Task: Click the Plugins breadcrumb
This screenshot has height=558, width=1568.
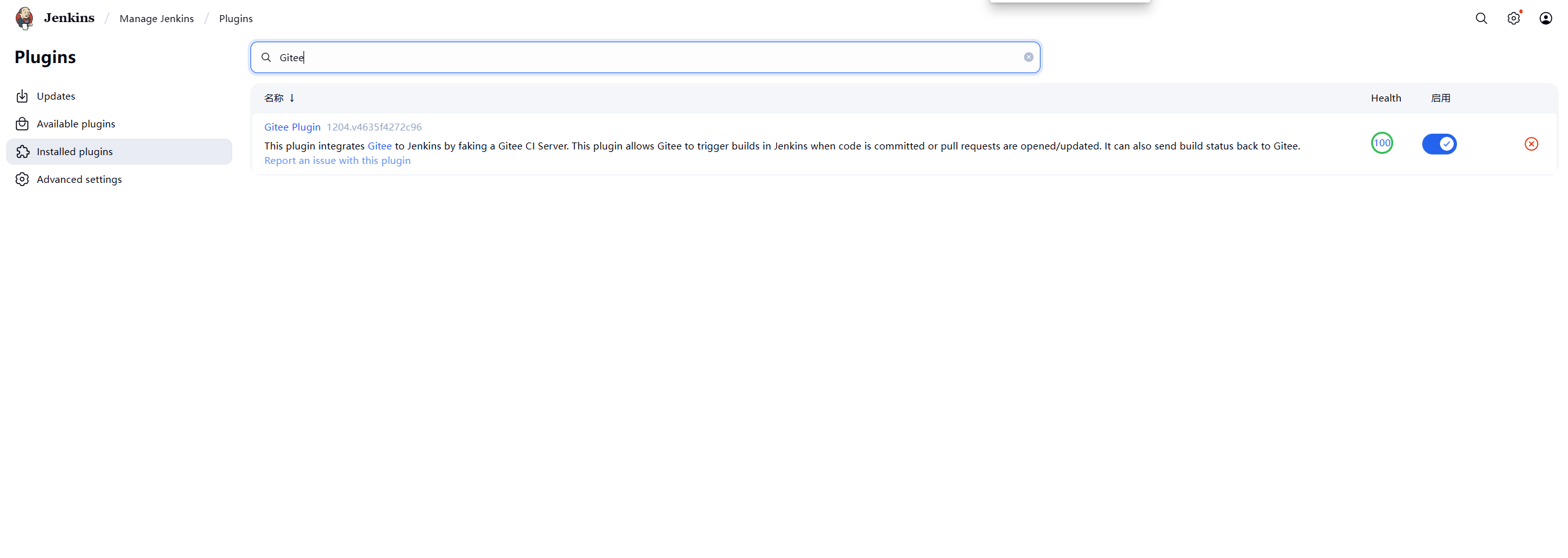Action: 236,19
